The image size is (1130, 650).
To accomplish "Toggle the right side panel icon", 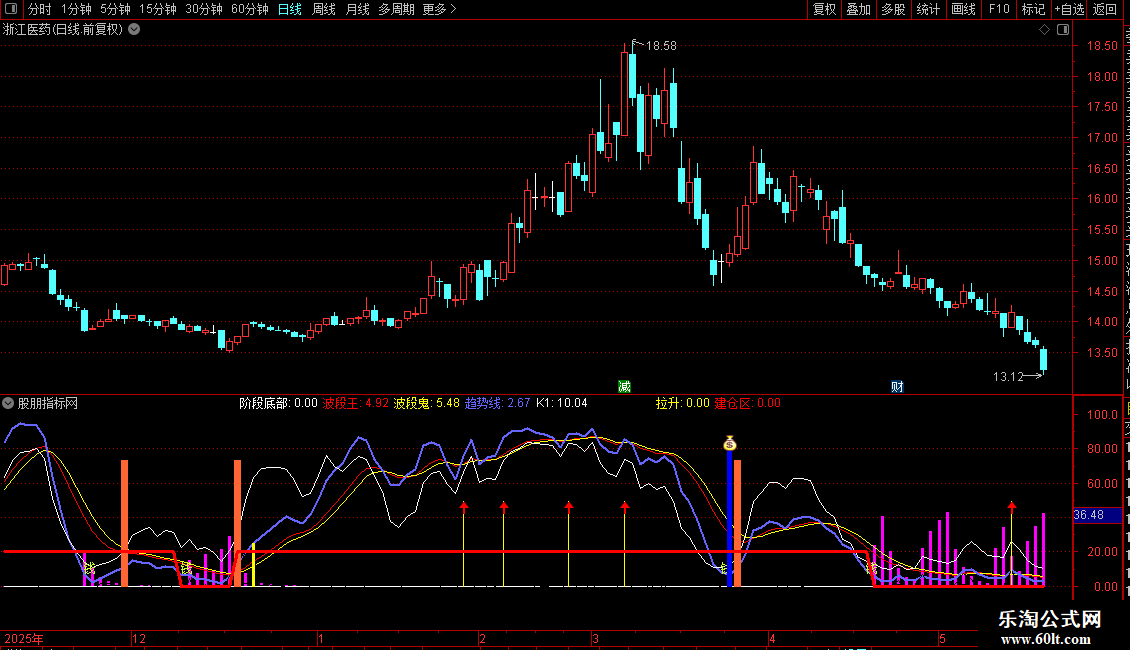I will tap(1063, 30).
